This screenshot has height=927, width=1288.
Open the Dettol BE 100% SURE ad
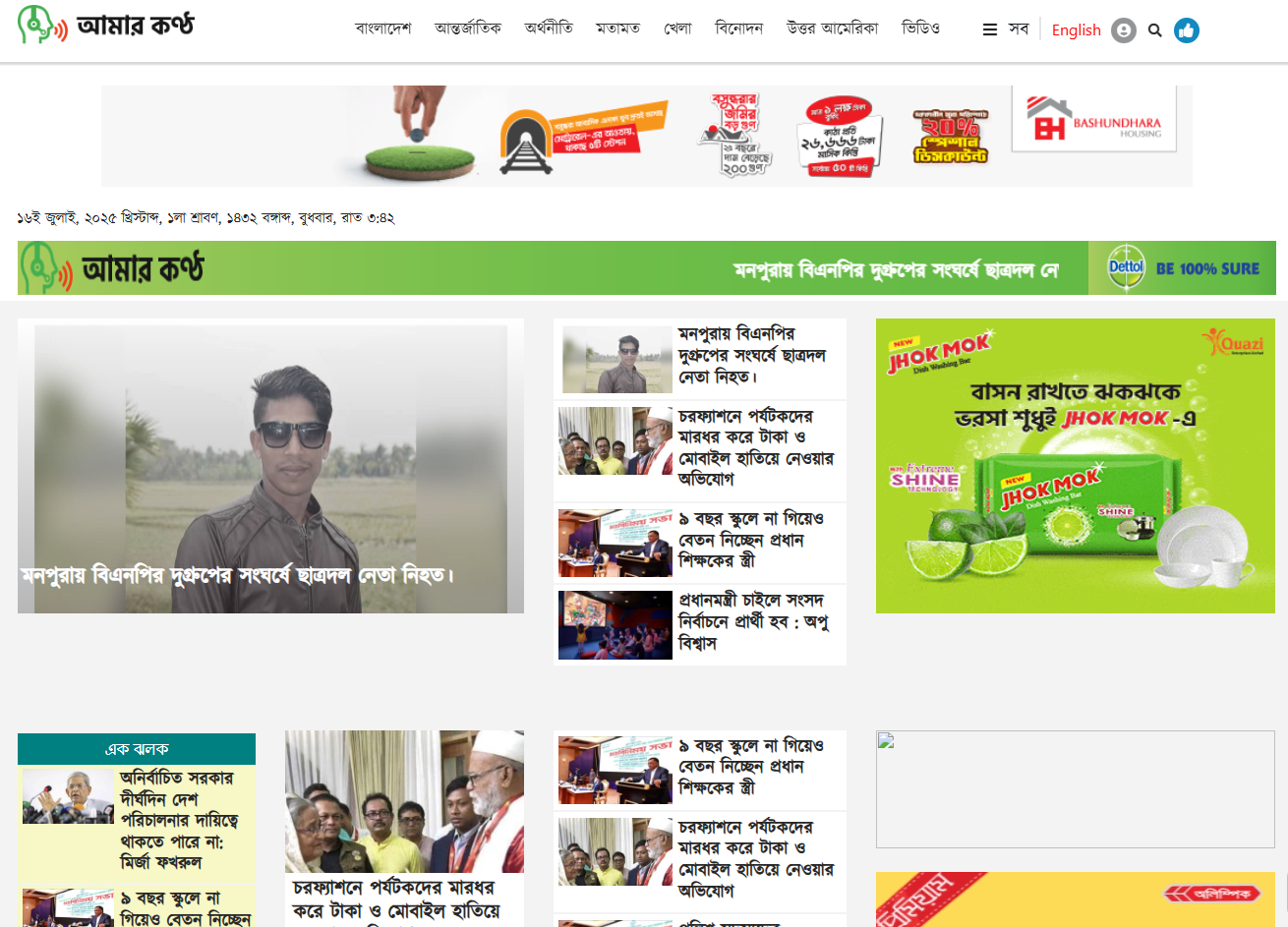(x=1182, y=268)
